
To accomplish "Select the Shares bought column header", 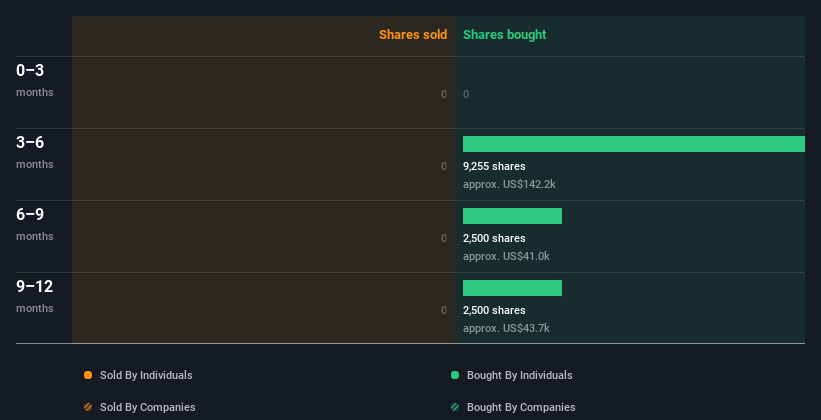I will point(504,35).
